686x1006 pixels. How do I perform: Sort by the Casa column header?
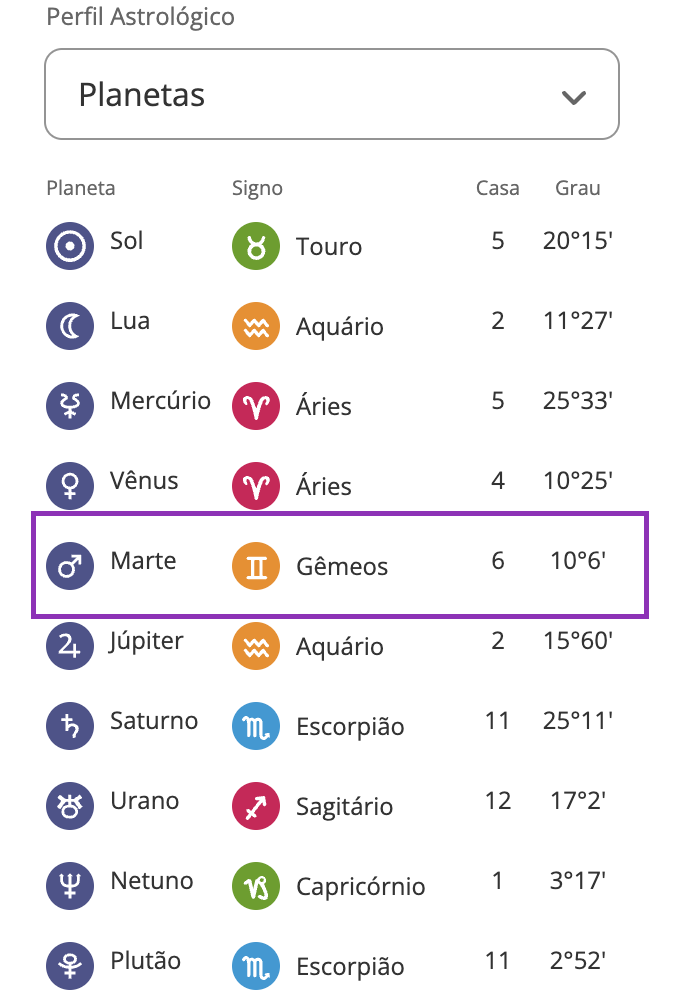(x=497, y=188)
